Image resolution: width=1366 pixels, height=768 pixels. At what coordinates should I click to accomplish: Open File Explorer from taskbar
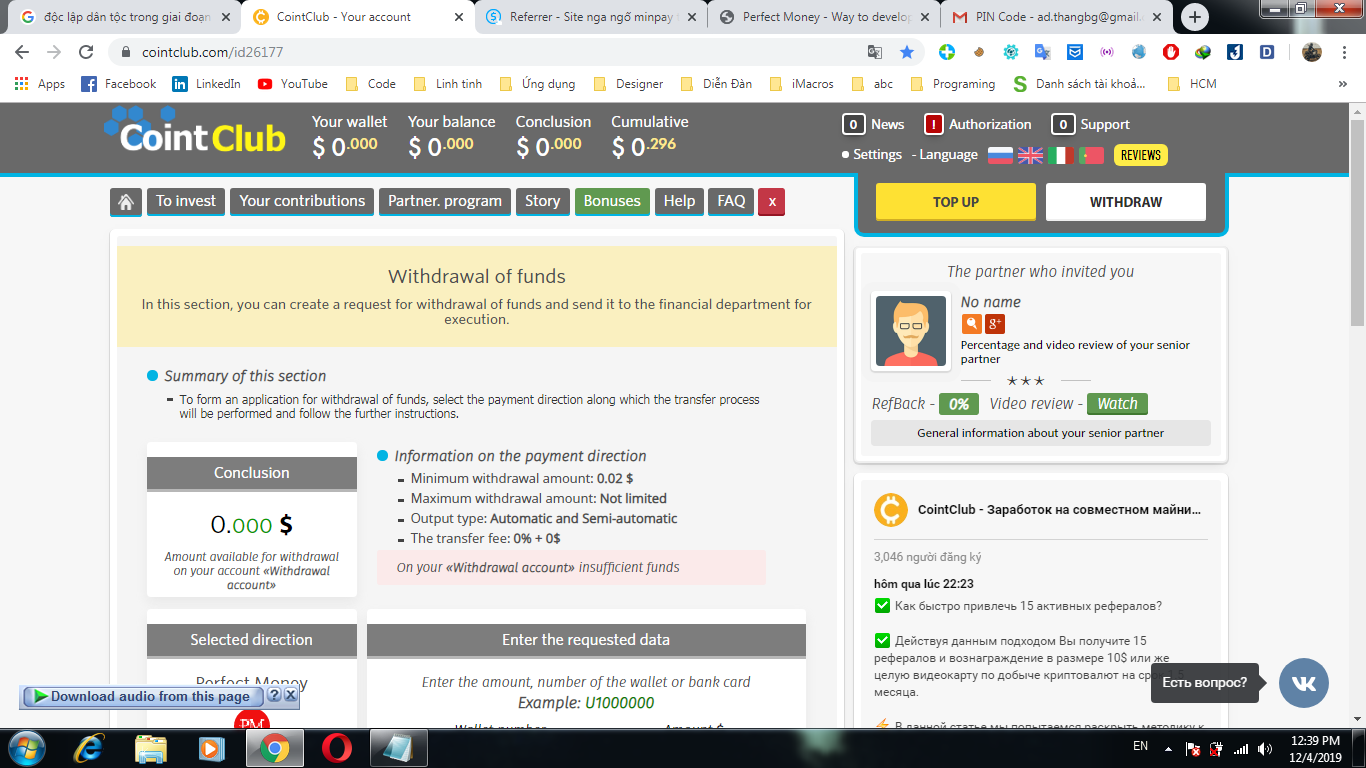151,748
